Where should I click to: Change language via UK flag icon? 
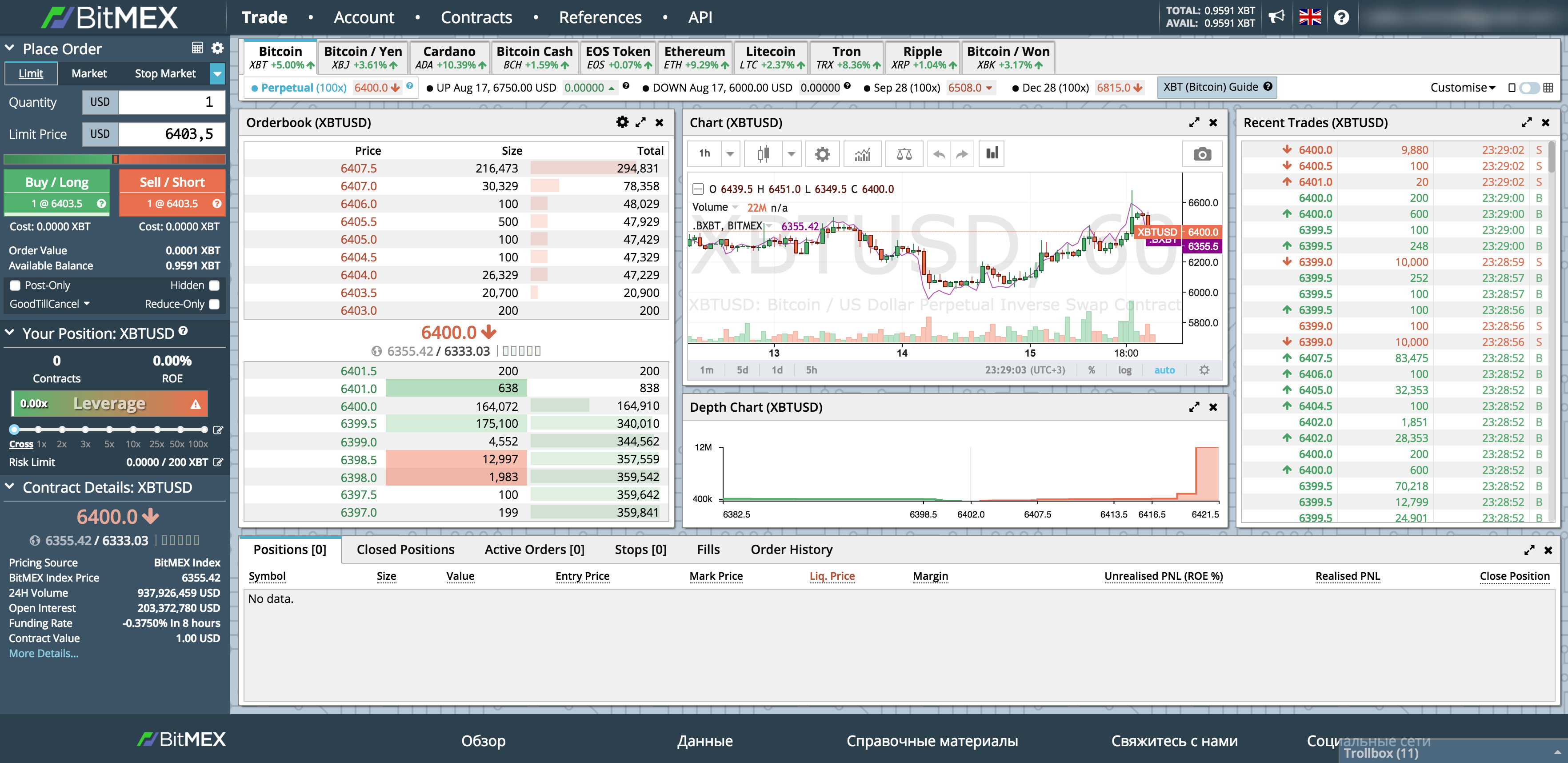1310,17
